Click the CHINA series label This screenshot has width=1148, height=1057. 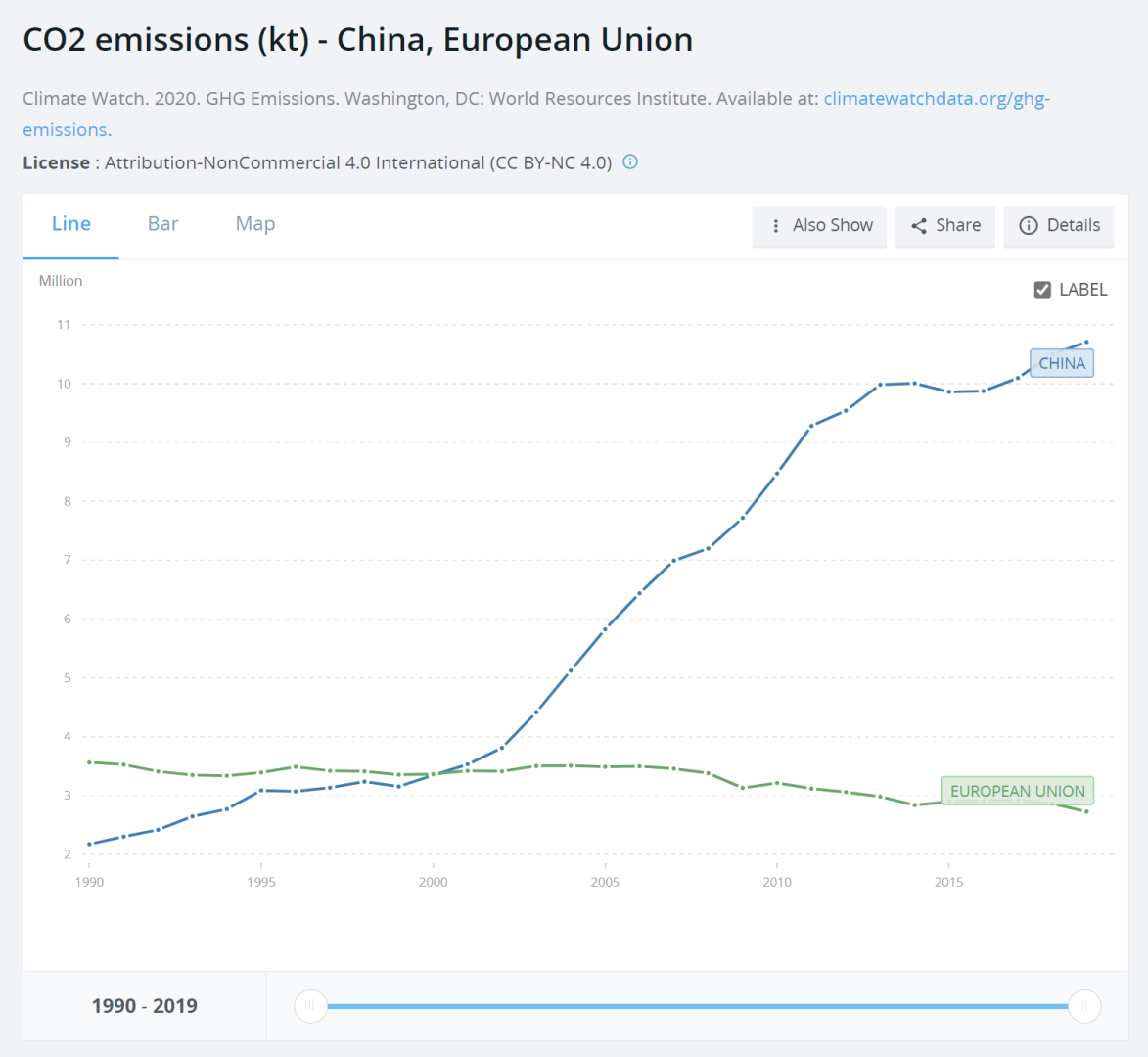pyautogui.click(x=1061, y=363)
